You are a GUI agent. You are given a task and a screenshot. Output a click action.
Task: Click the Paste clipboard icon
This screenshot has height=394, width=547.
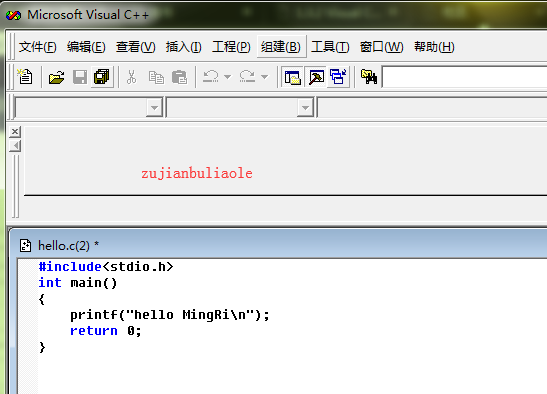(x=179, y=77)
